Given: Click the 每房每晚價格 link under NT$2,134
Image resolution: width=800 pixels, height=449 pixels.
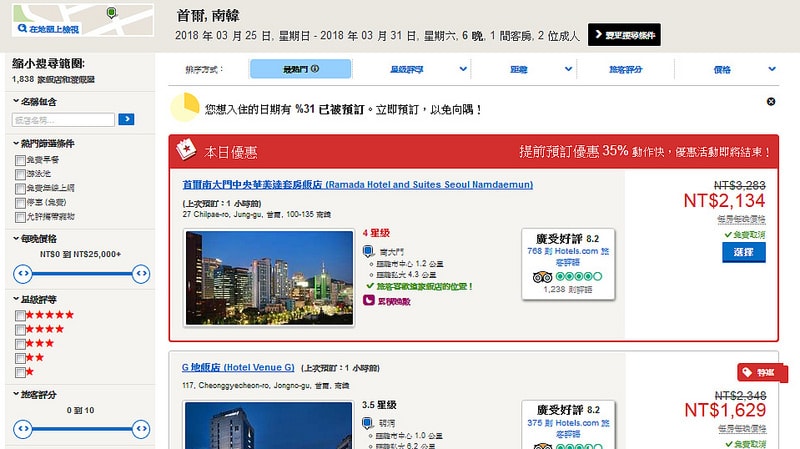Looking at the screenshot, I should pyautogui.click(x=741, y=219).
